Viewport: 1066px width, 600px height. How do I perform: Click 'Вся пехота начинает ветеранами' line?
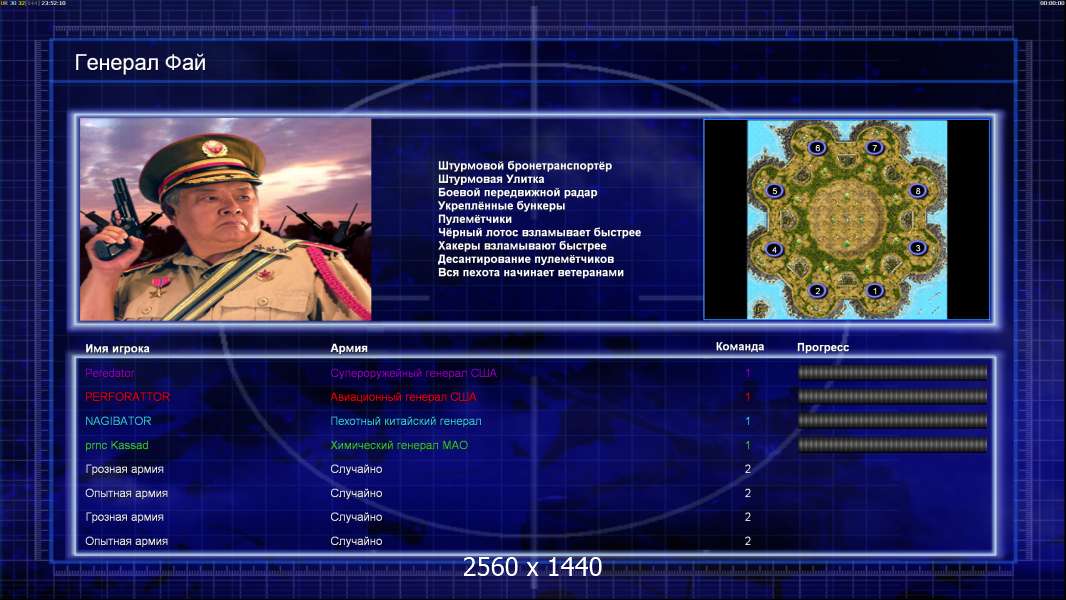[x=530, y=272]
